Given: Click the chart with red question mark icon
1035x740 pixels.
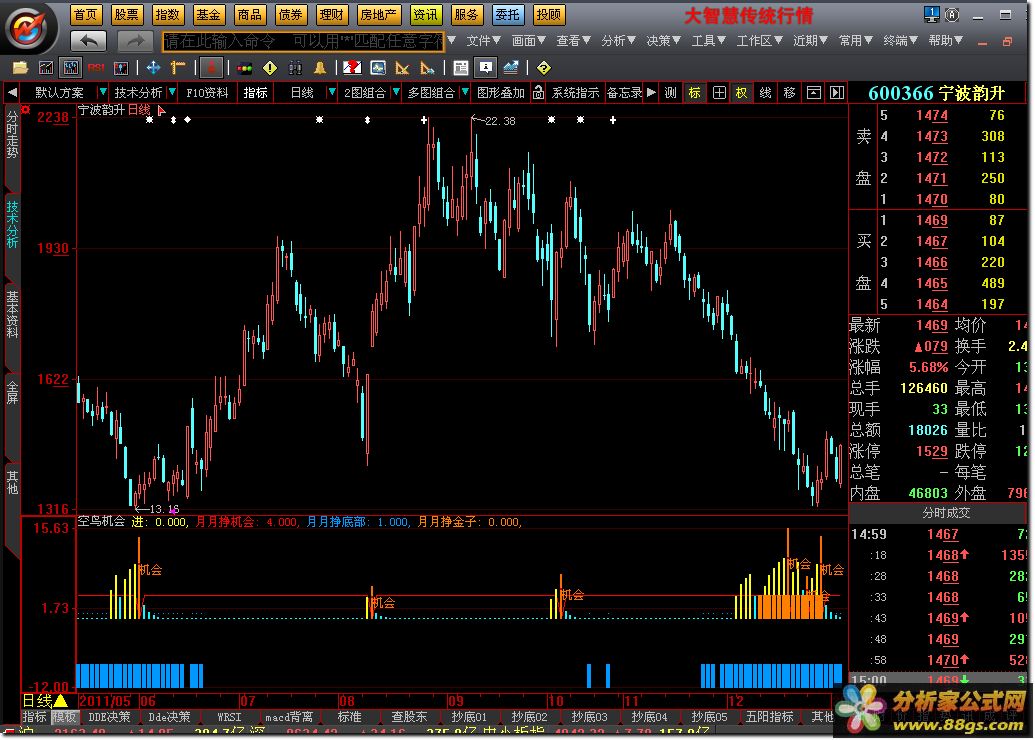Looking at the screenshot, I should 352,68.
